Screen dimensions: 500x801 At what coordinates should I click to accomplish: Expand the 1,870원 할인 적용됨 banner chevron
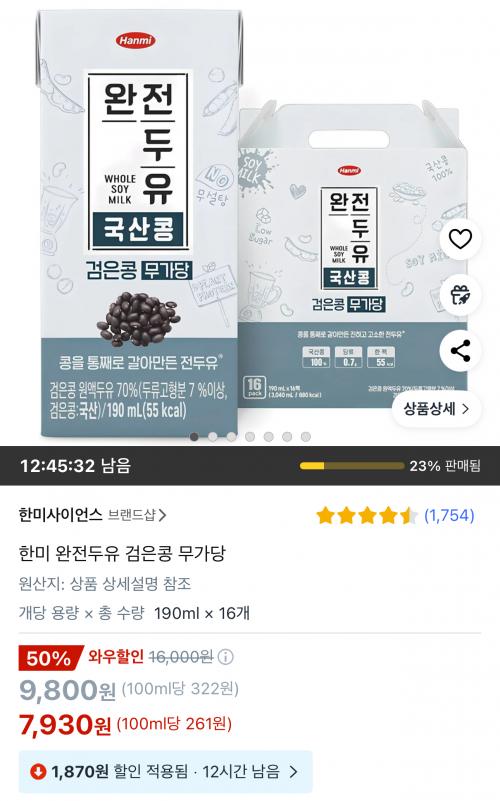tap(293, 771)
